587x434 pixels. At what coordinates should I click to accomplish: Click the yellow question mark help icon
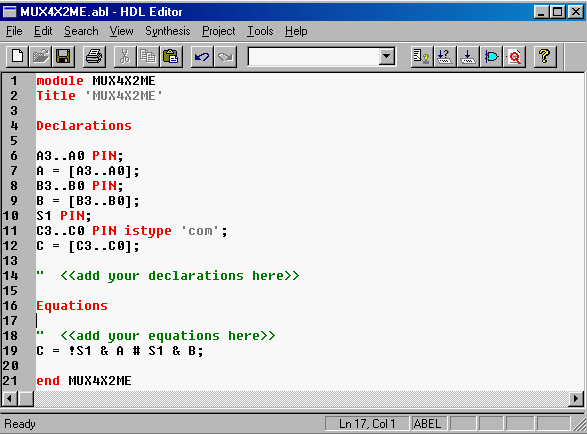[545, 57]
